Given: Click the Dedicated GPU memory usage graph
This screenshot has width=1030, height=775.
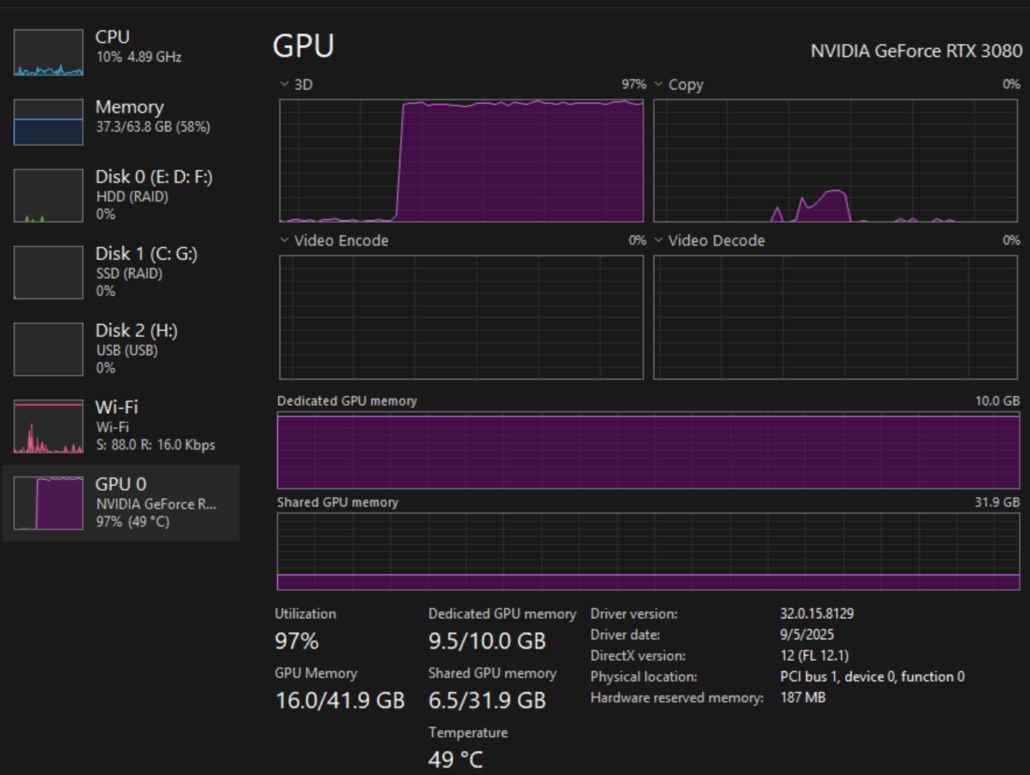Looking at the screenshot, I should (x=648, y=451).
